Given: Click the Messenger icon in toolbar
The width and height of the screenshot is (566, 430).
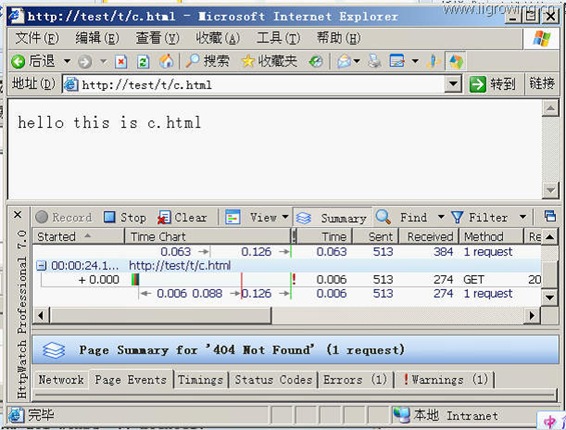Looking at the screenshot, I should (433, 61).
